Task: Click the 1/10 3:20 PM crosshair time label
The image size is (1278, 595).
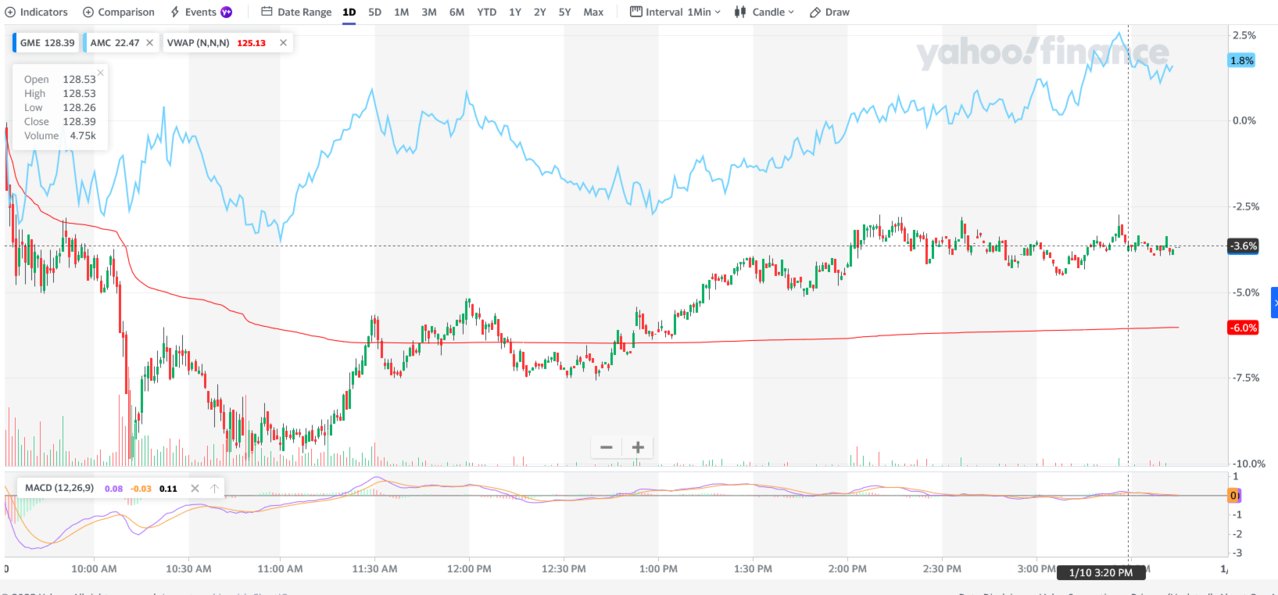Action: (1100, 573)
